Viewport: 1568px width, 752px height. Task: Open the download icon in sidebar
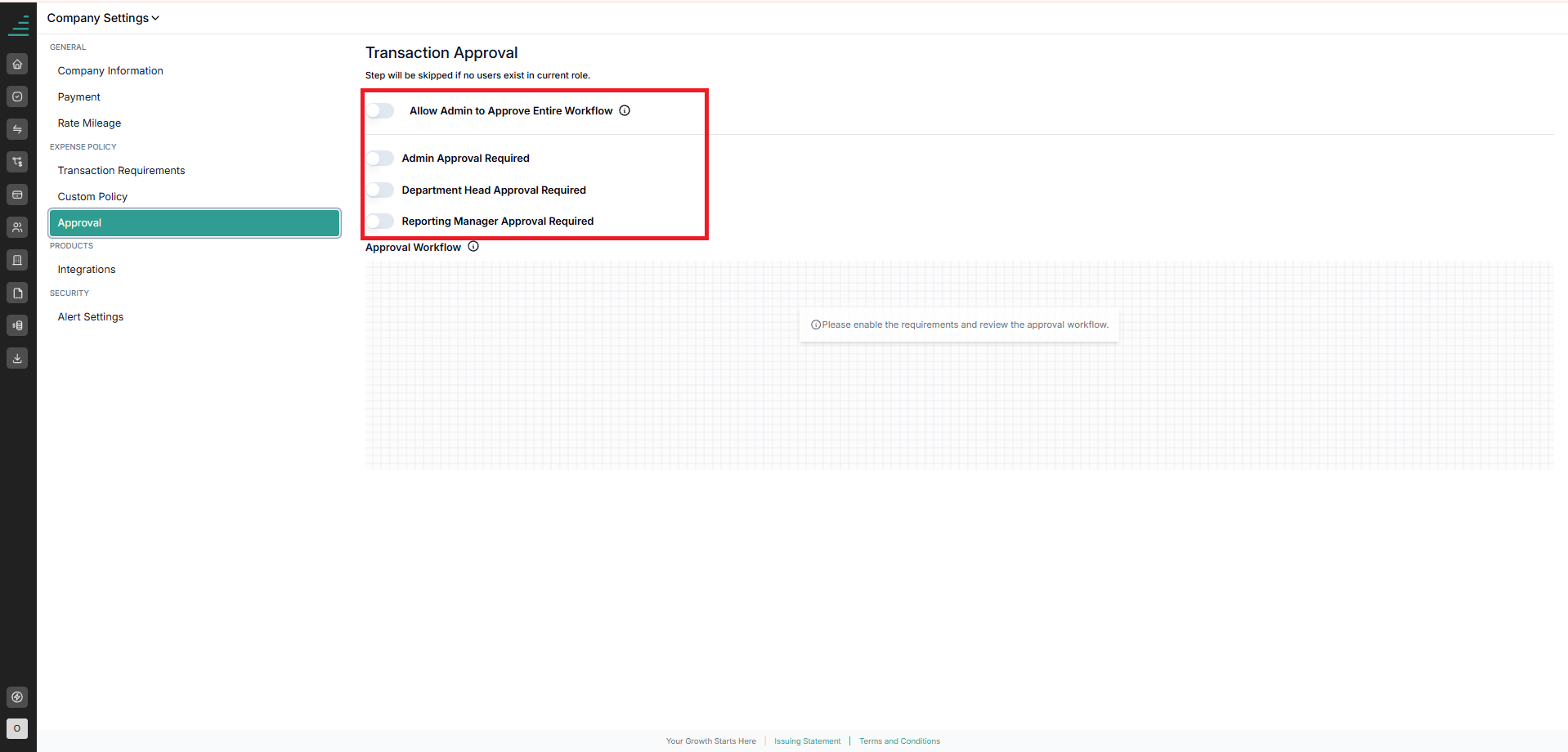coord(17,358)
